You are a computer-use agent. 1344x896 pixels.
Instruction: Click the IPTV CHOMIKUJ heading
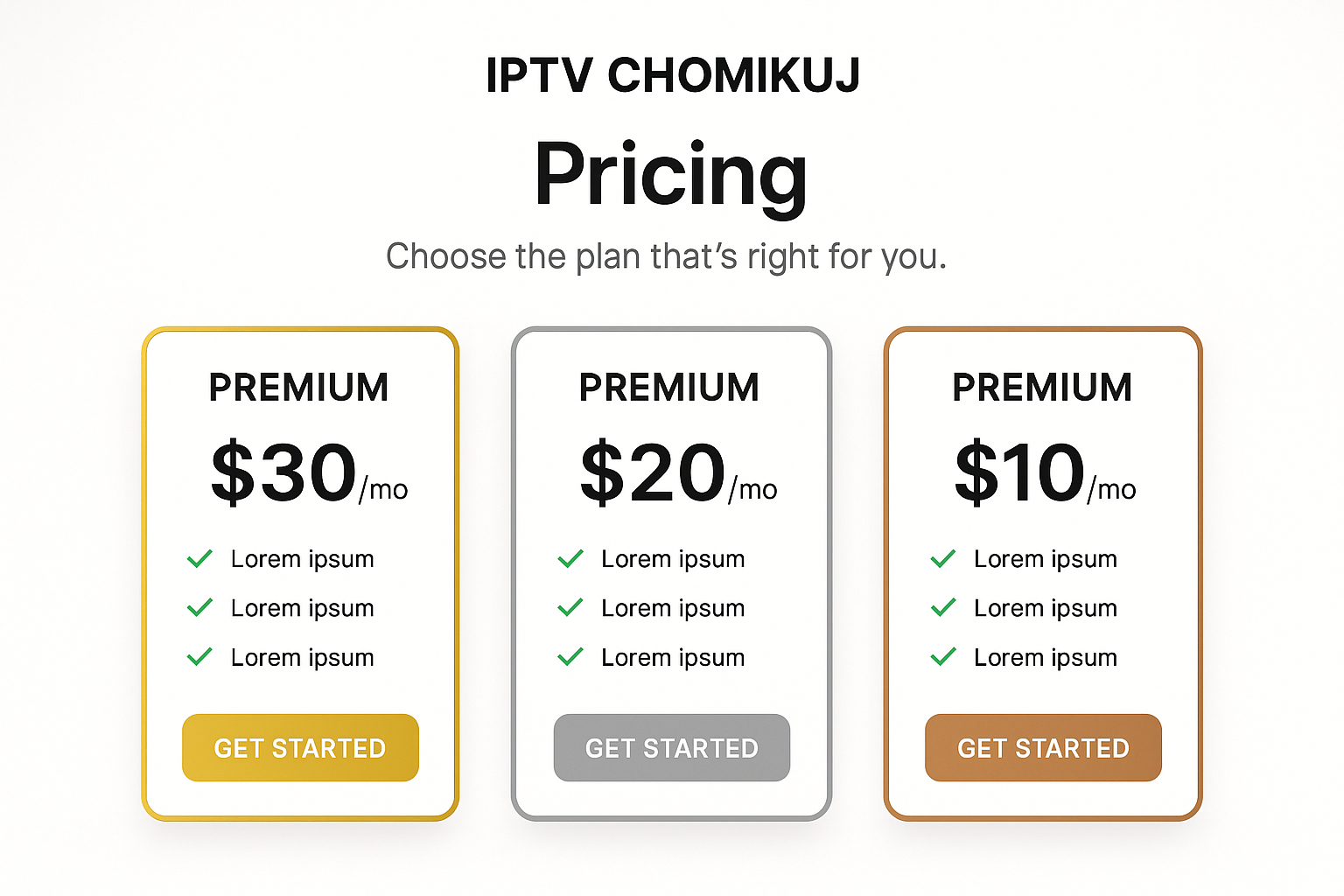[x=673, y=75]
